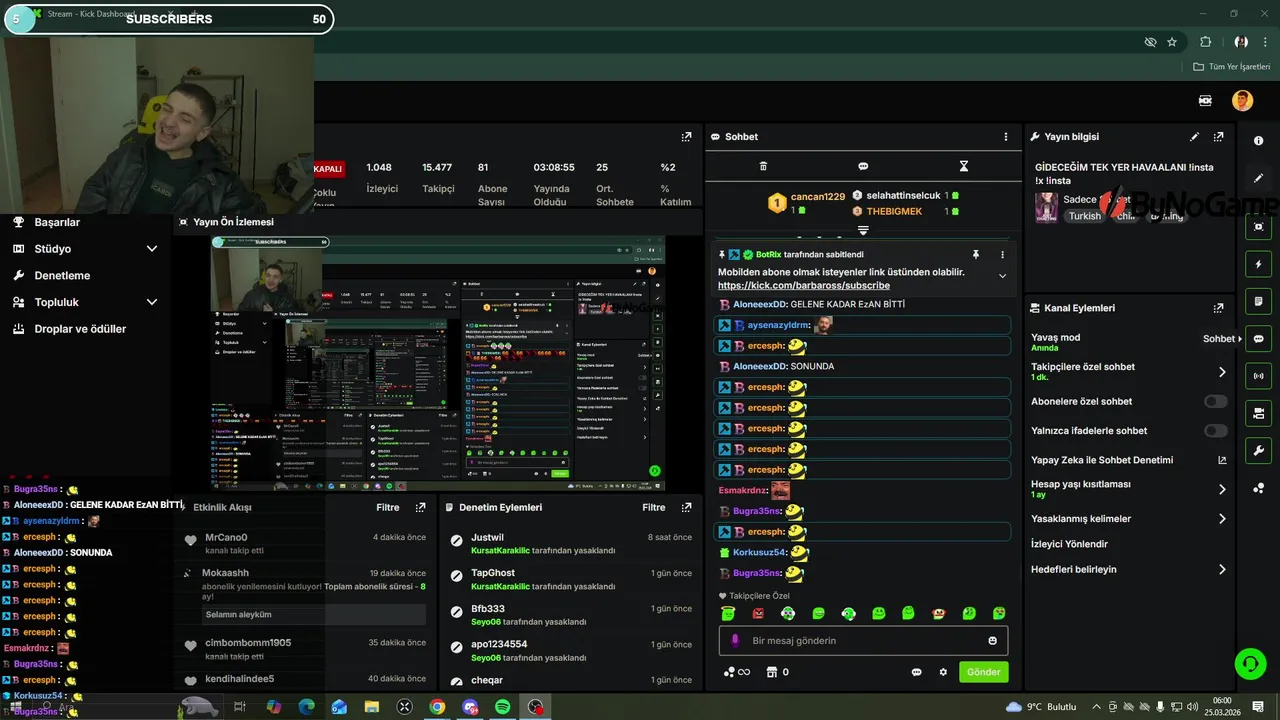Click MrCano0 follow event
The width and height of the screenshot is (1280, 720).
(x=305, y=544)
